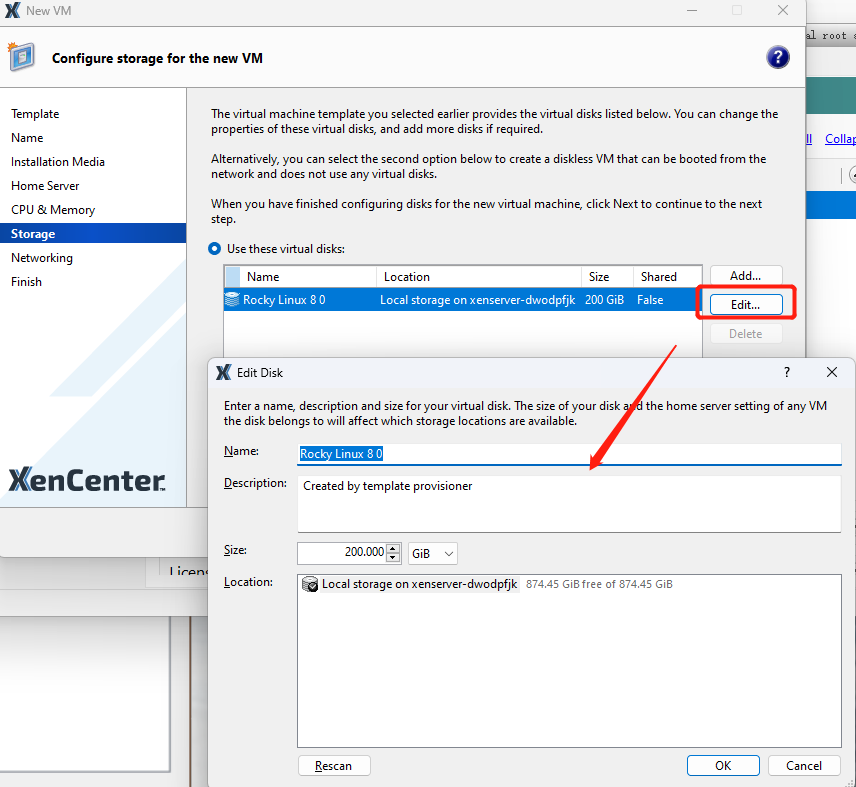
Task: Click the Rescan button in Edit Disk
Action: click(334, 765)
